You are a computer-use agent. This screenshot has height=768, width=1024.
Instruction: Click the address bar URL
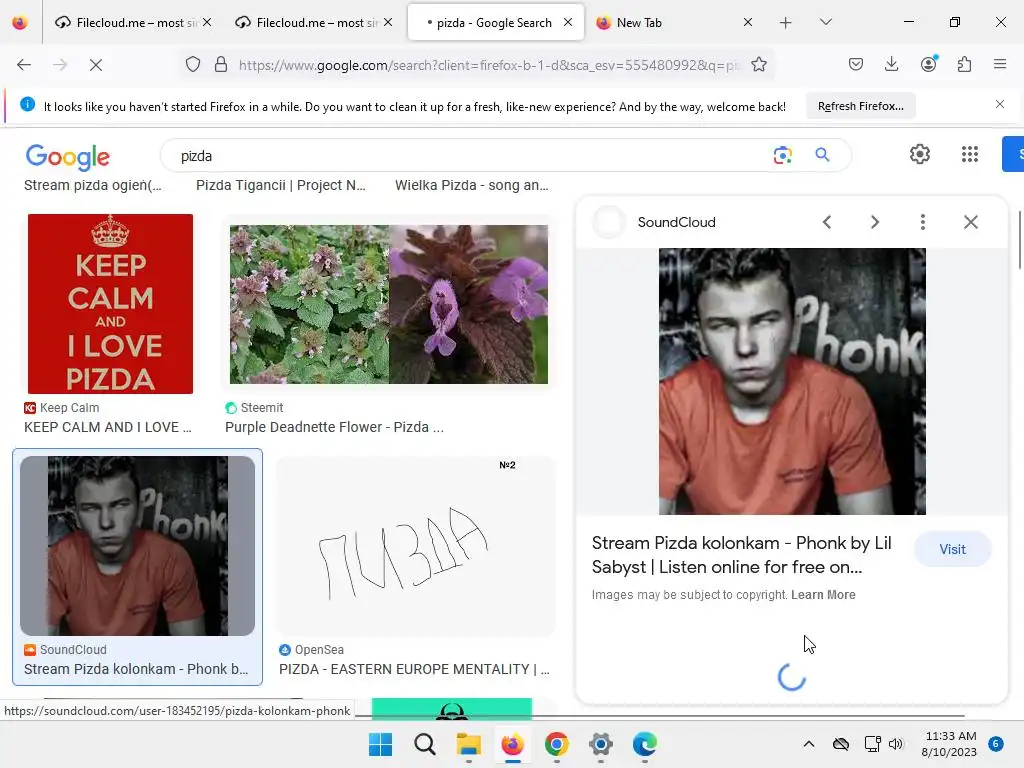pos(490,65)
